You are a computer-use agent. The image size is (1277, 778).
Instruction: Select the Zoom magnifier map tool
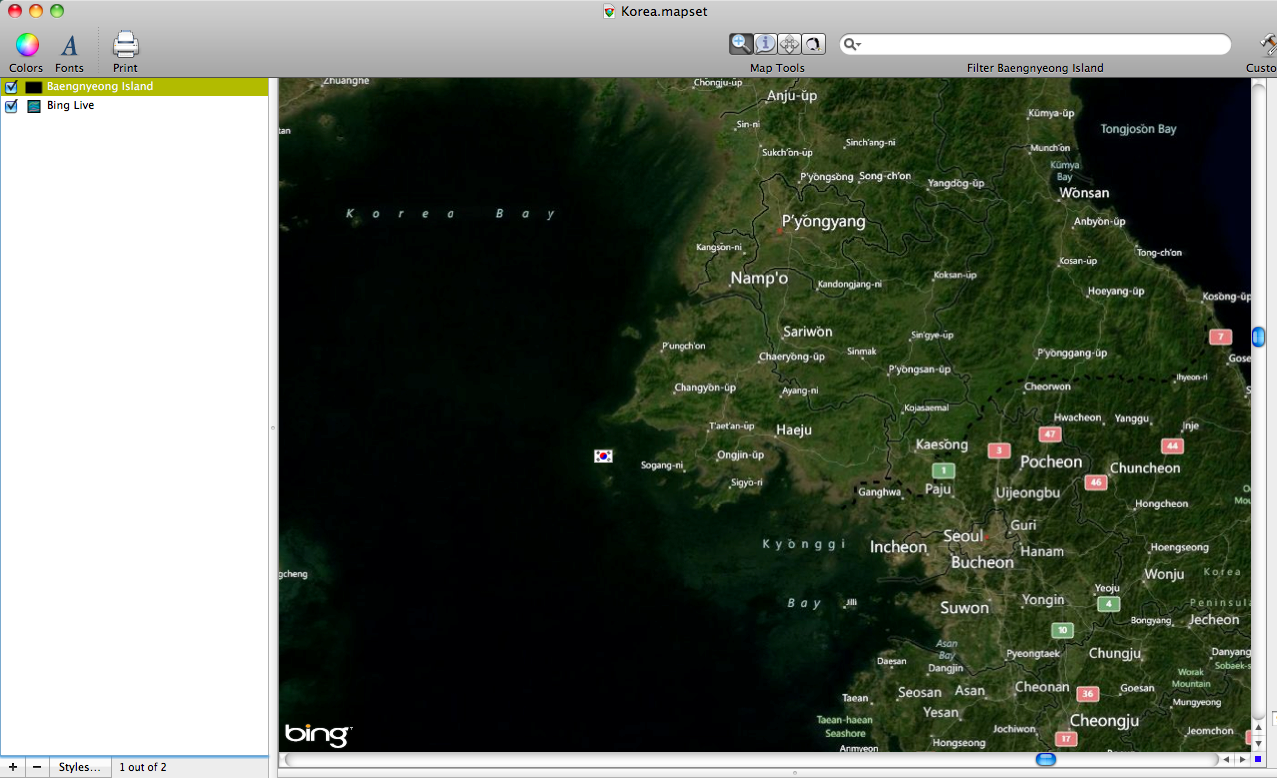click(x=741, y=44)
